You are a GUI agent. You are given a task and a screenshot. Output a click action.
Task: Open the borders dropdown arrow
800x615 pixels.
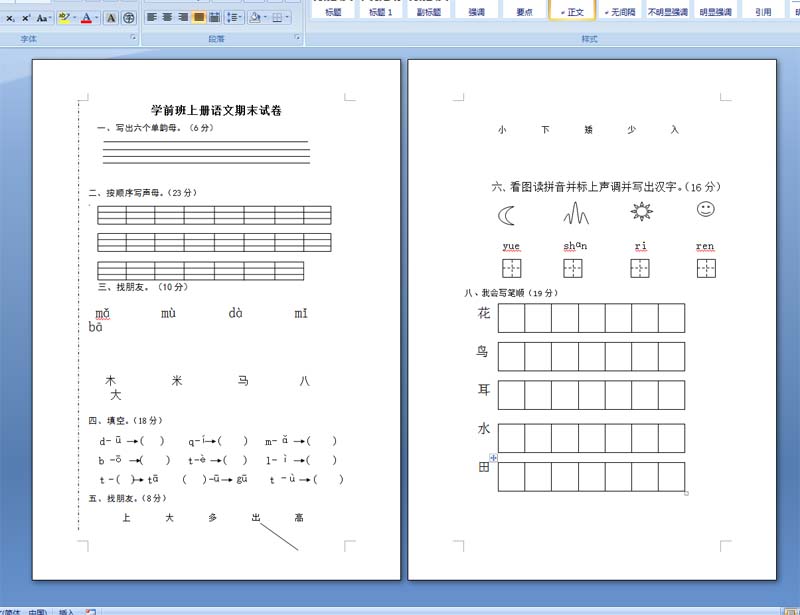[288, 18]
